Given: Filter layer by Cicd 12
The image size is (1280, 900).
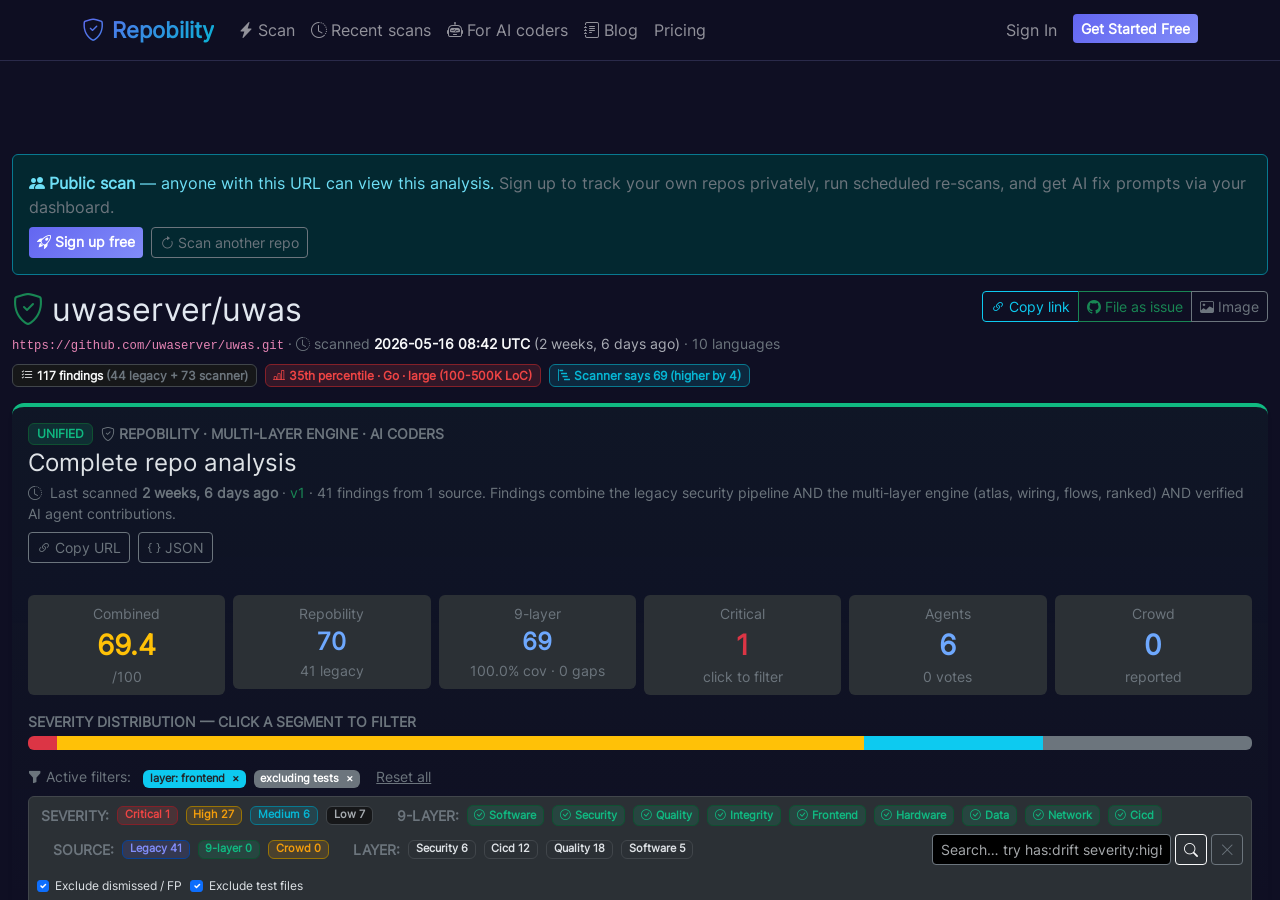Looking at the screenshot, I should 511,849.
